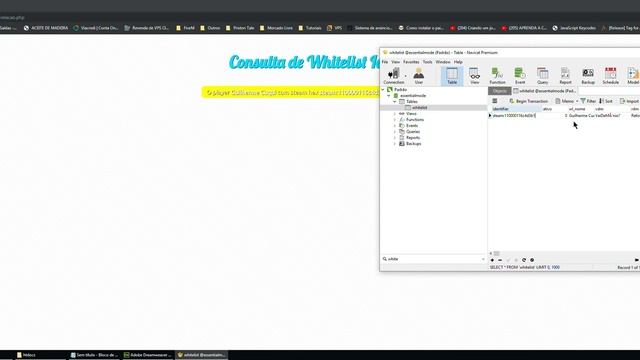Open the Help menu in Navicat
This screenshot has height=360, width=640.
tap(458, 62)
